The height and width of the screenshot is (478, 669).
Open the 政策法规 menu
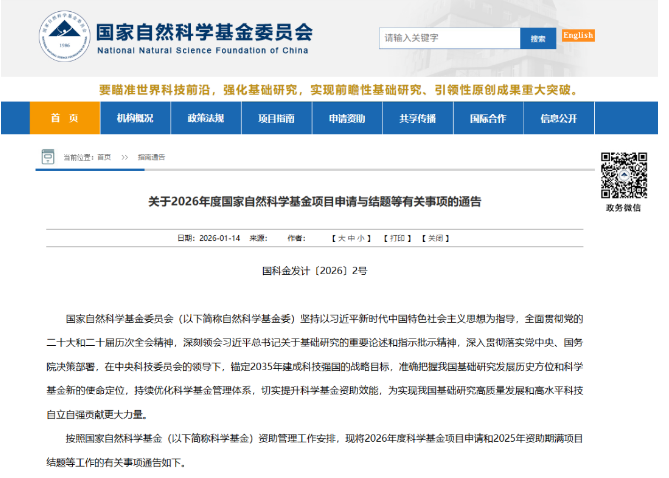coord(206,118)
